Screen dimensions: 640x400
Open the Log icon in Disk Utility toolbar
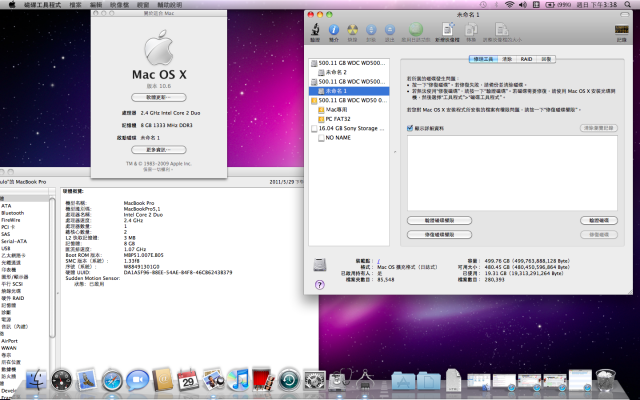[x=621, y=30]
